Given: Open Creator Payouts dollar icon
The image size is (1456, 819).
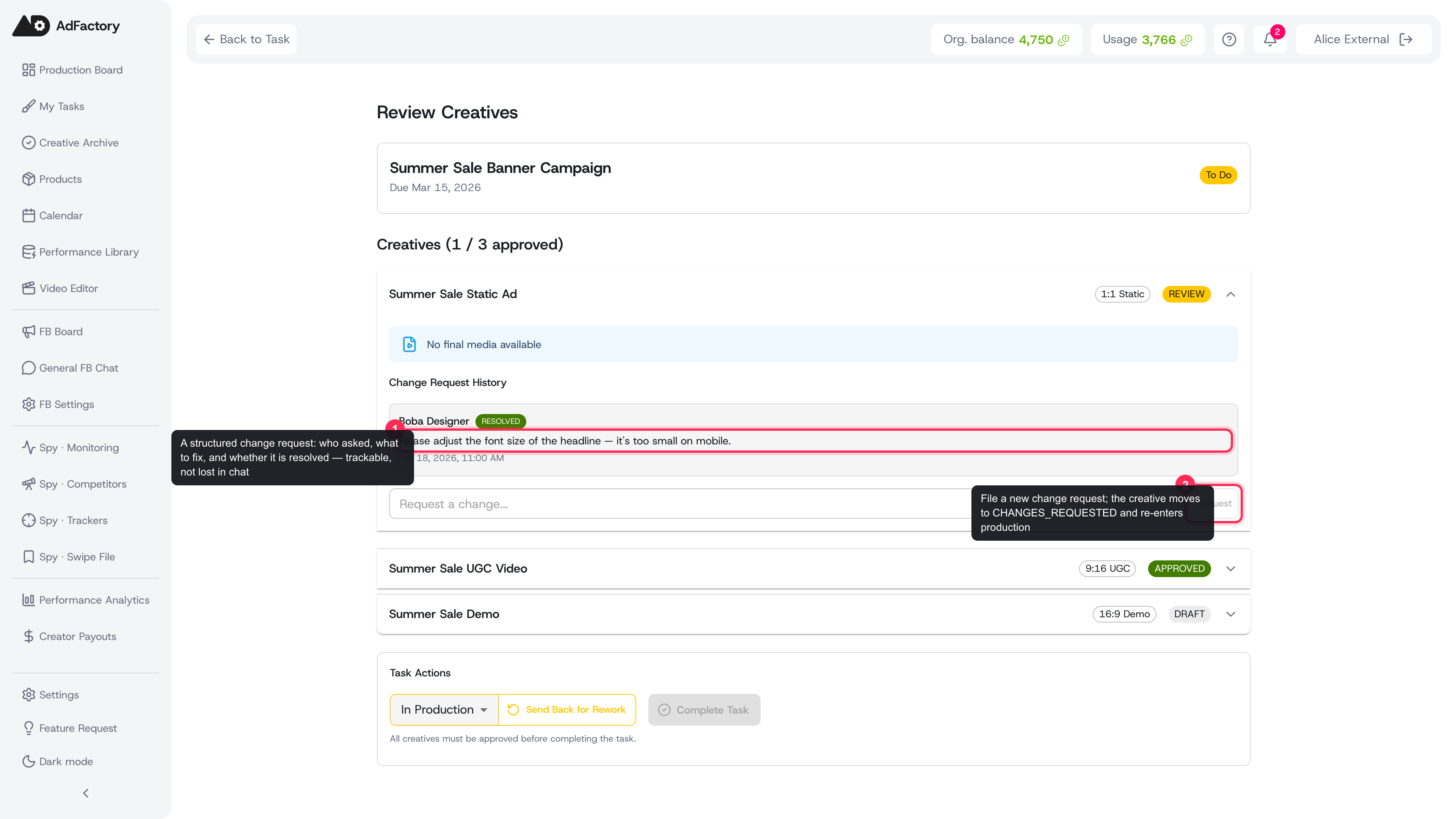Looking at the screenshot, I should 28,637.
